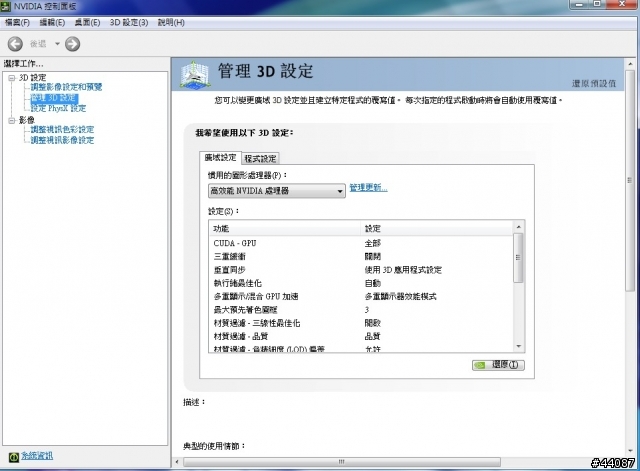Click the settings list scroll-up arrow
Viewport: 640px width, 471px height.
(x=518, y=227)
